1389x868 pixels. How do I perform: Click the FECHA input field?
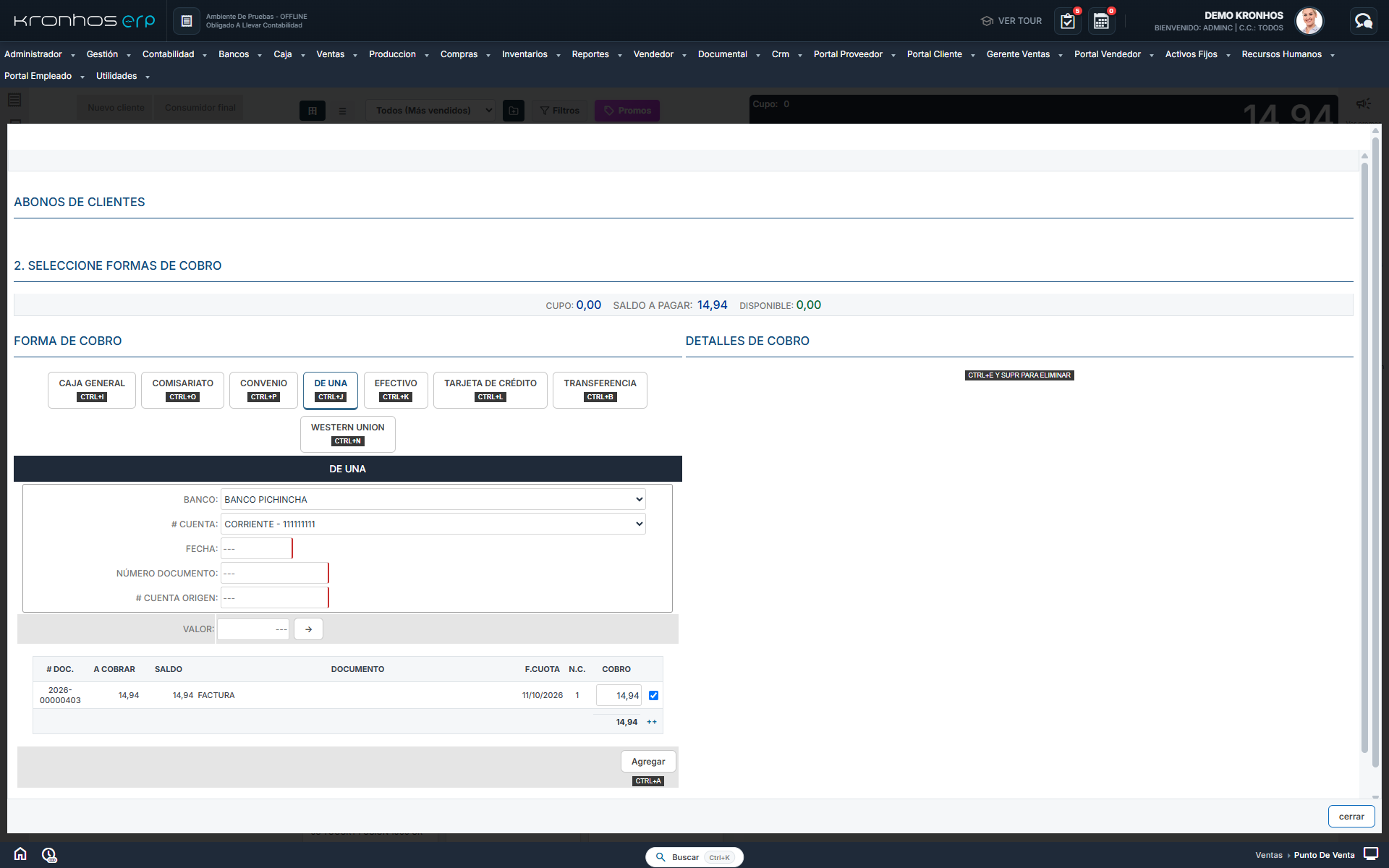point(256,548)
